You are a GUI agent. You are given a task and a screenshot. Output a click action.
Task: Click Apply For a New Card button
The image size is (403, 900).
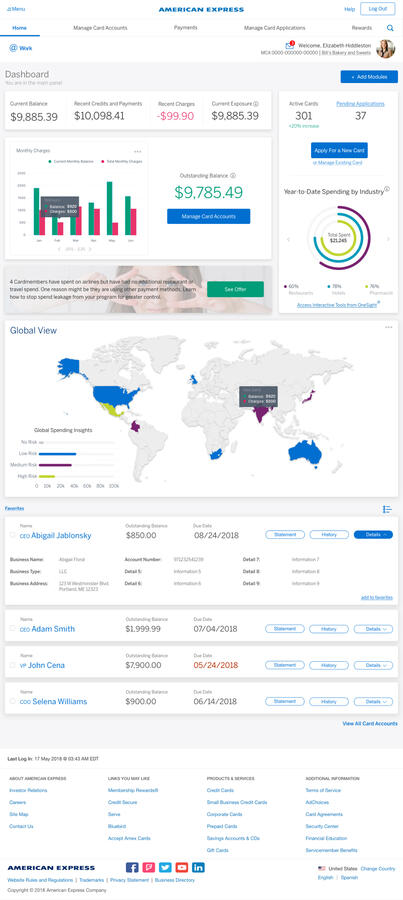tap(339, 150)
